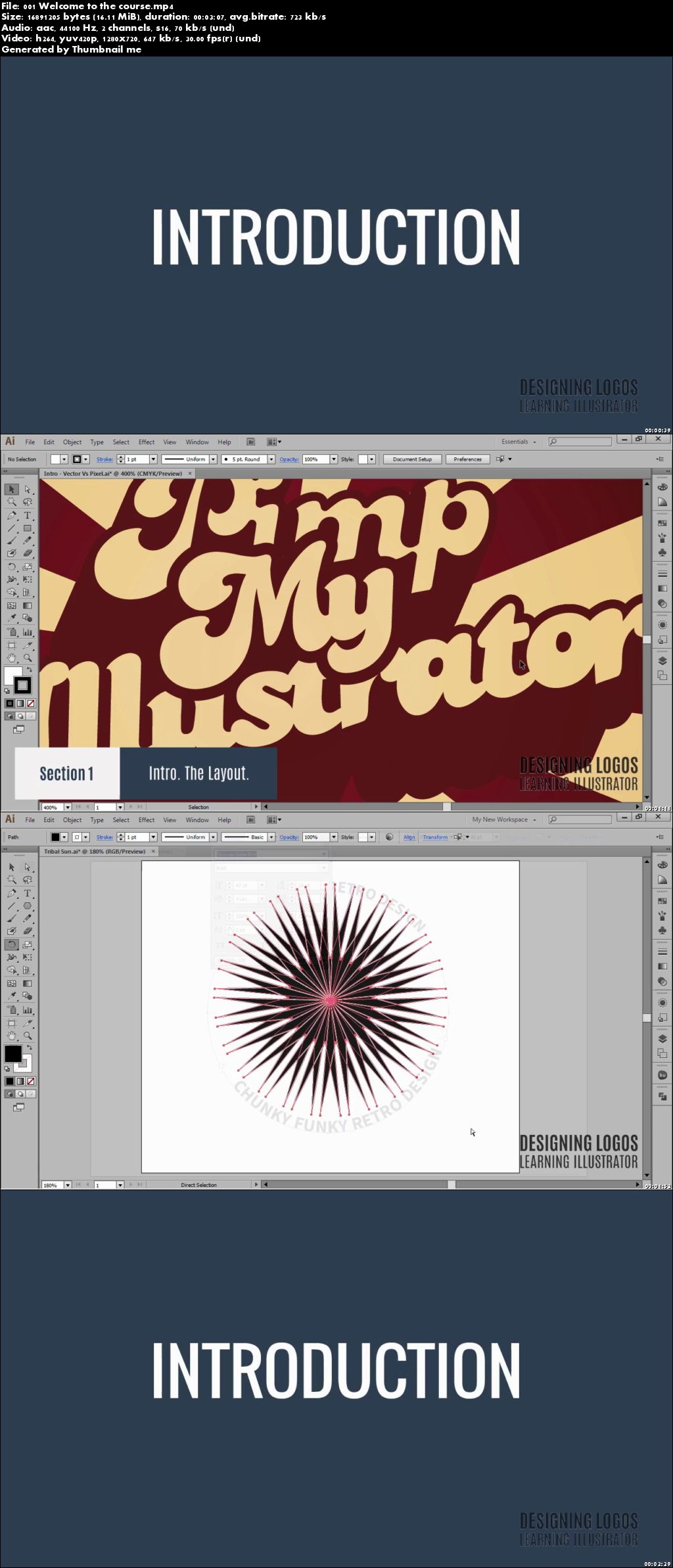
Task: Click Stroke link in Vector Vs Pixel control bar
Action: pyautogui.click(x=104, y=459)
